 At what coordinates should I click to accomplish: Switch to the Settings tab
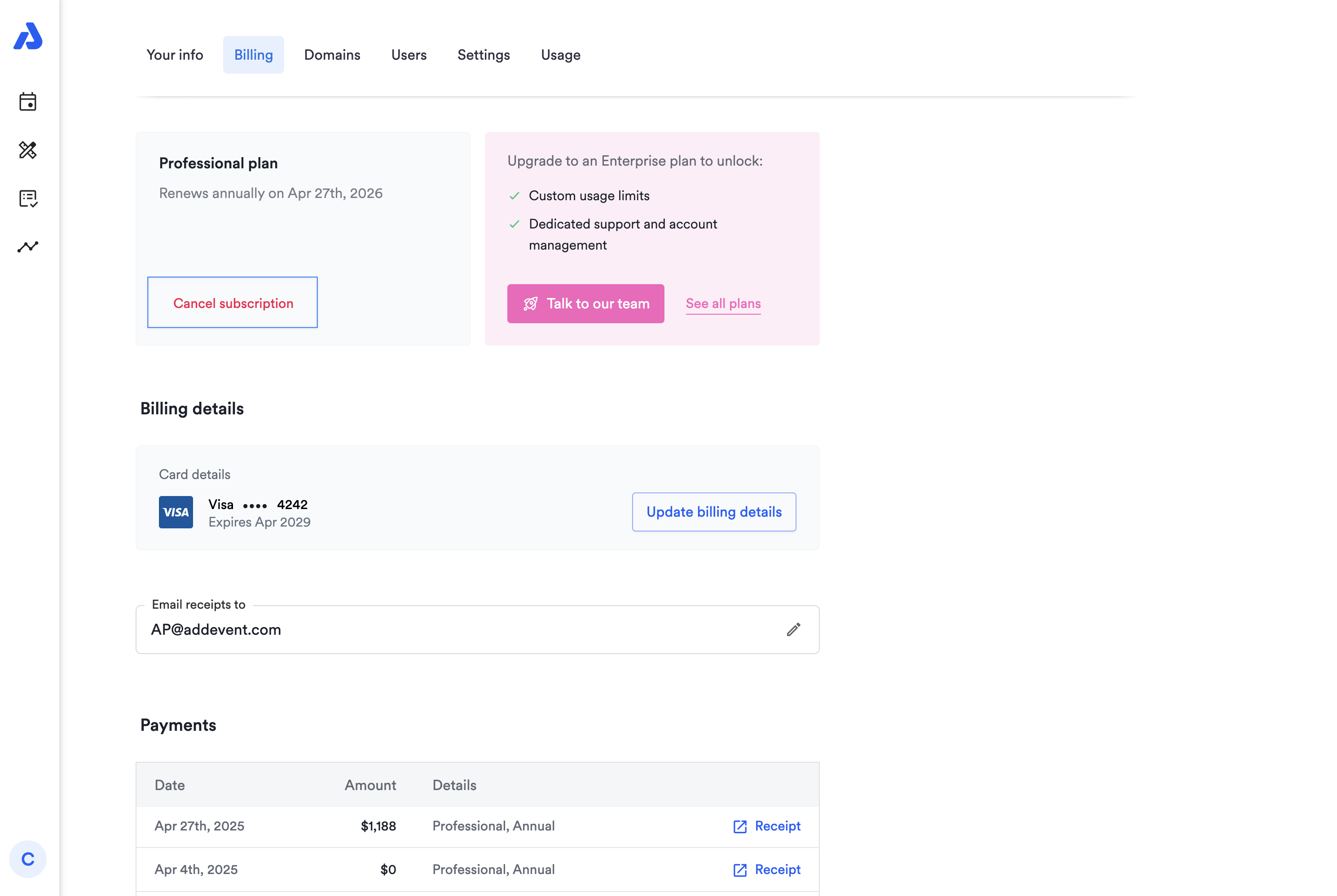pos(484,55)
